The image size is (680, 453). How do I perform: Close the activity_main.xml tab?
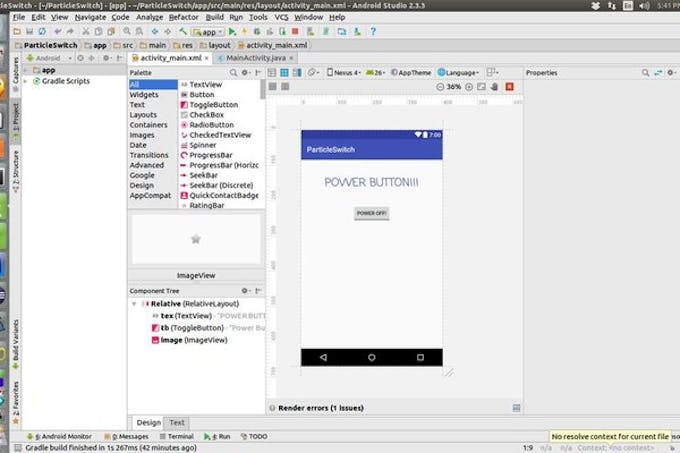click(207, 58)
